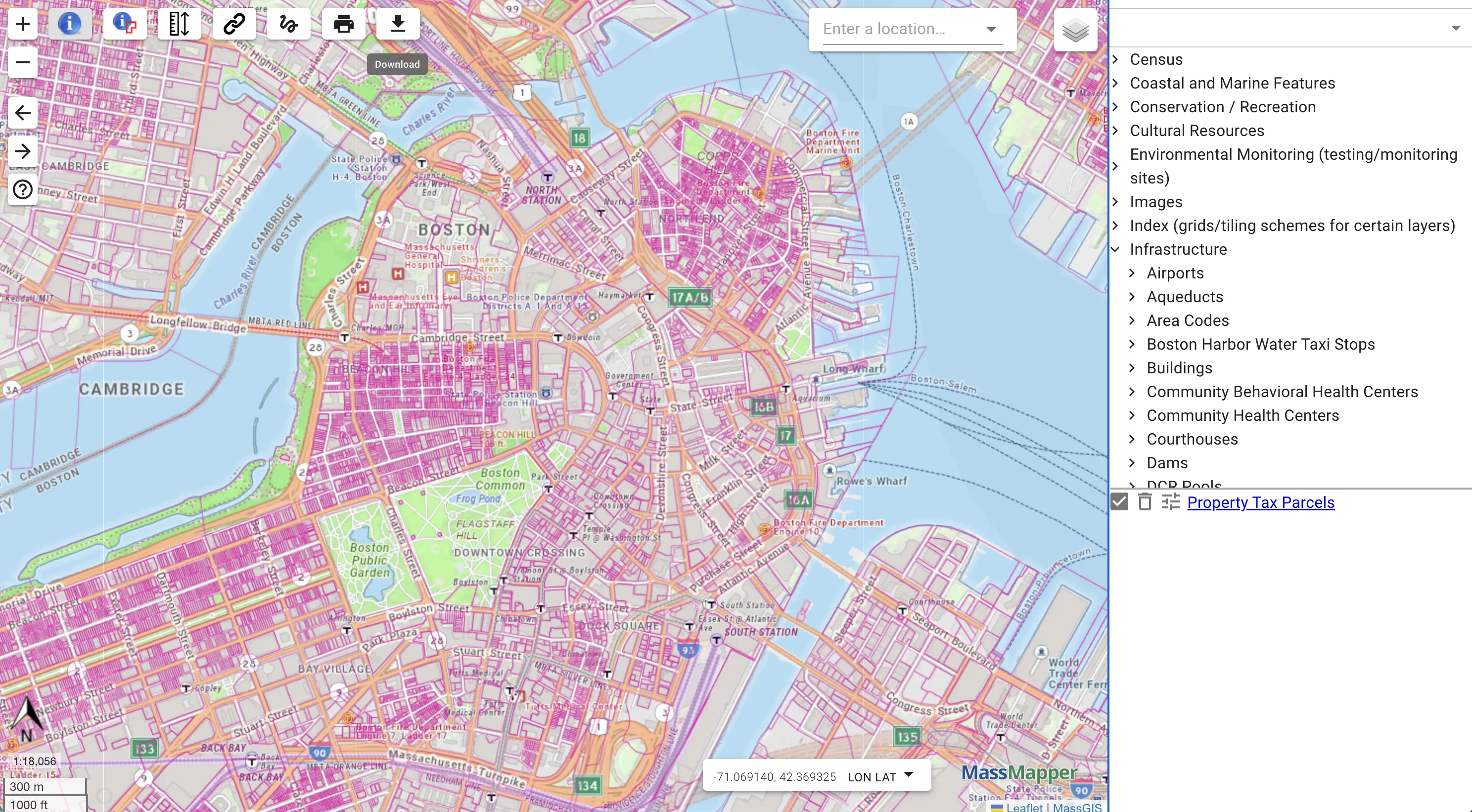This screenshot has height=812, width=1472.
Task: Open Property Tax Parcels layer settings sliders
Action: [x=1170, y=502]
